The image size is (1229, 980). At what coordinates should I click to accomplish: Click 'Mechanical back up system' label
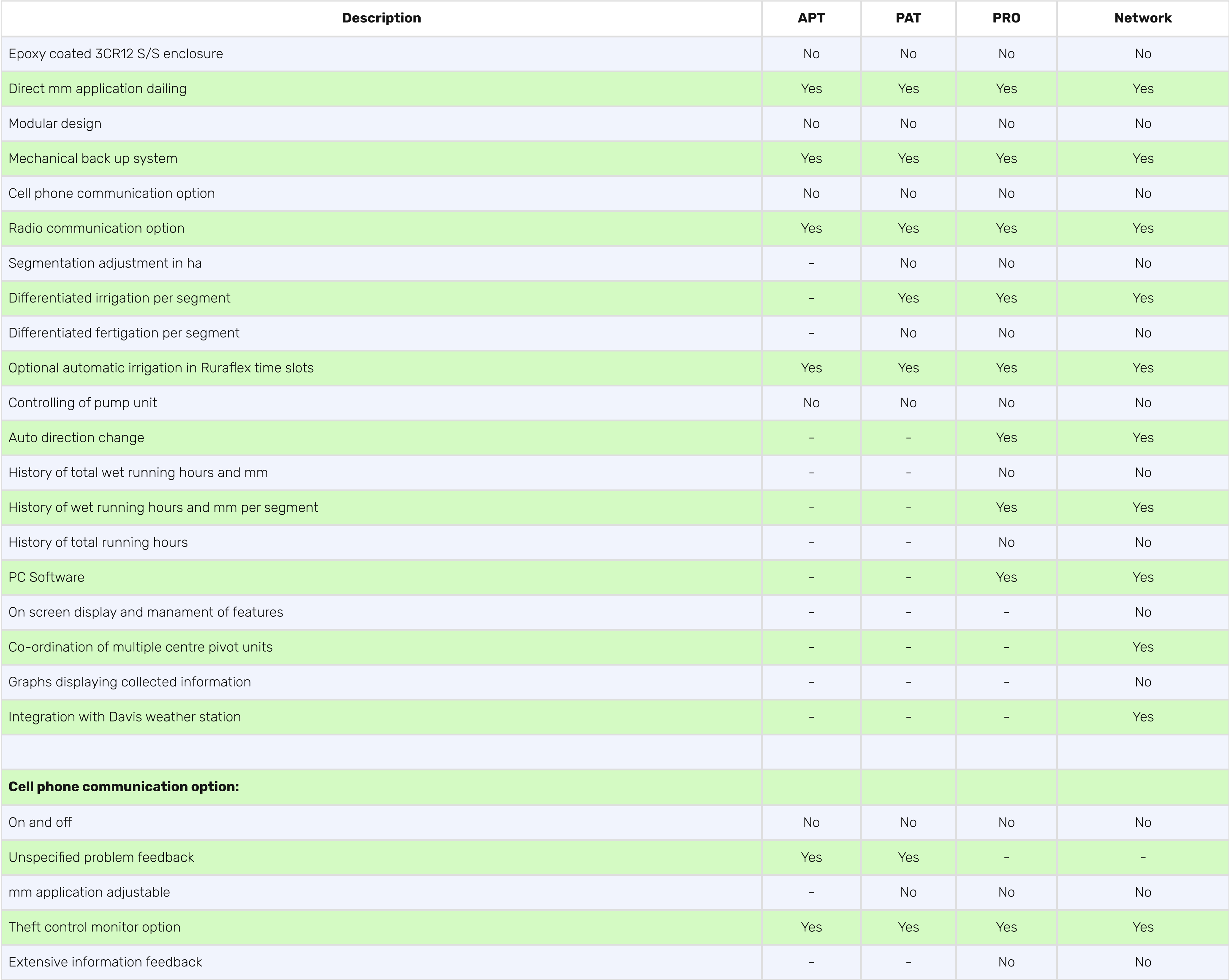click(93, 159)
